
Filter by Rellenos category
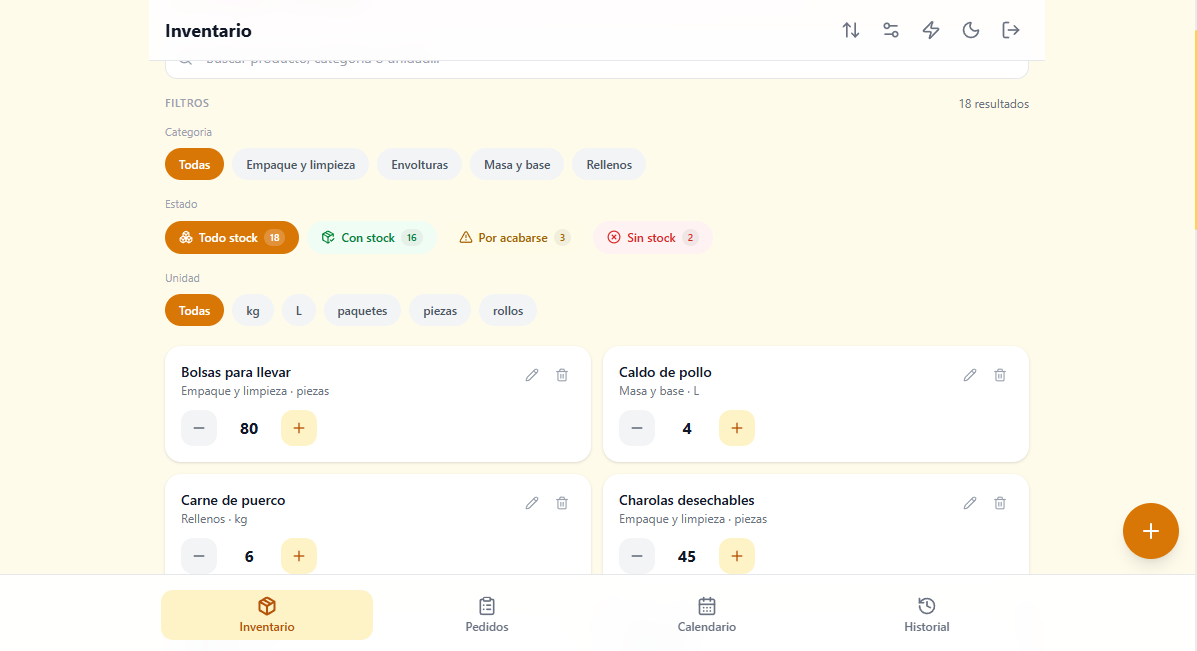[x=608, y=164]
